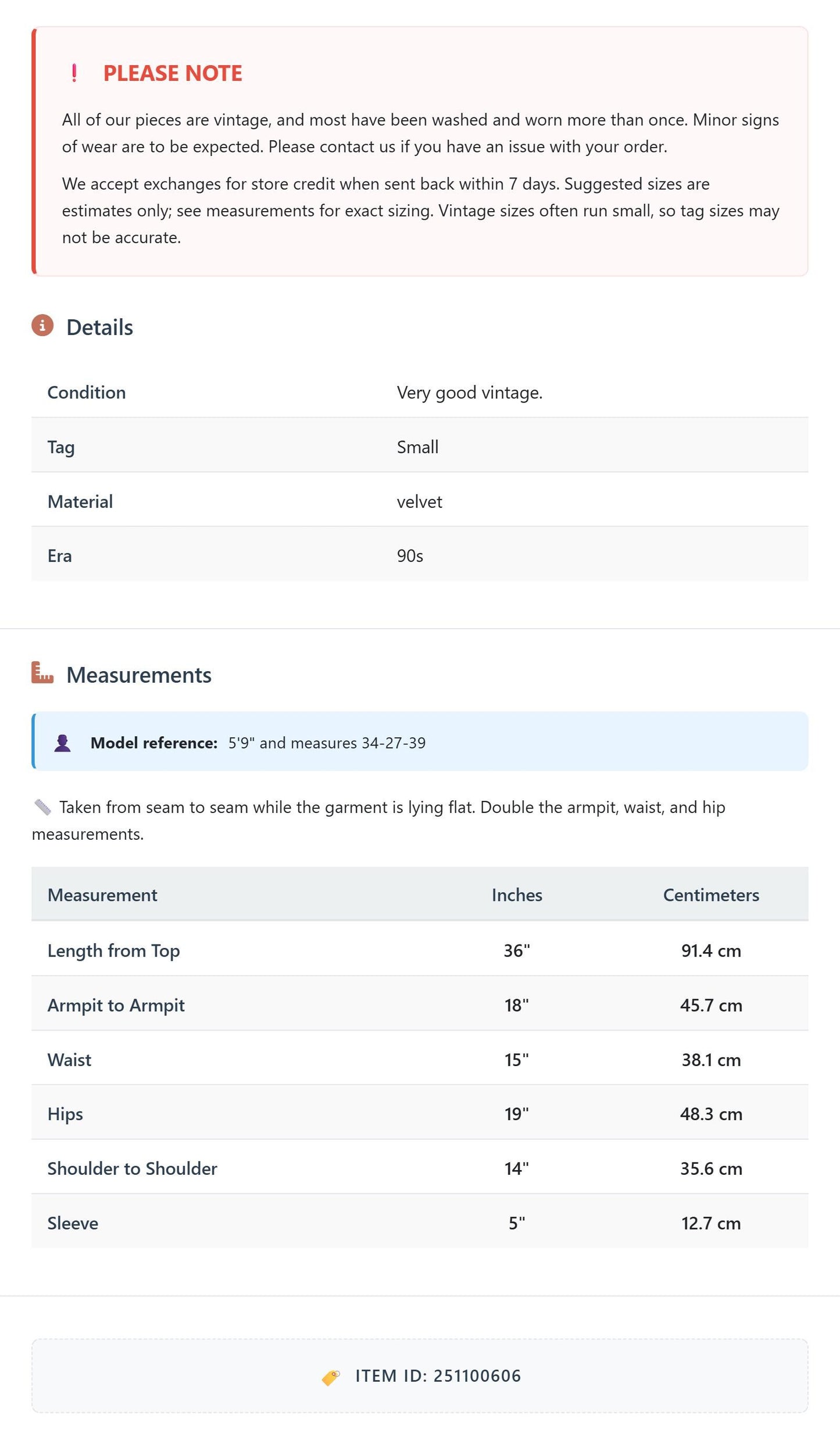The image size is (840, 1440).
Task: Click the Tag value Small
Action: 417,447
